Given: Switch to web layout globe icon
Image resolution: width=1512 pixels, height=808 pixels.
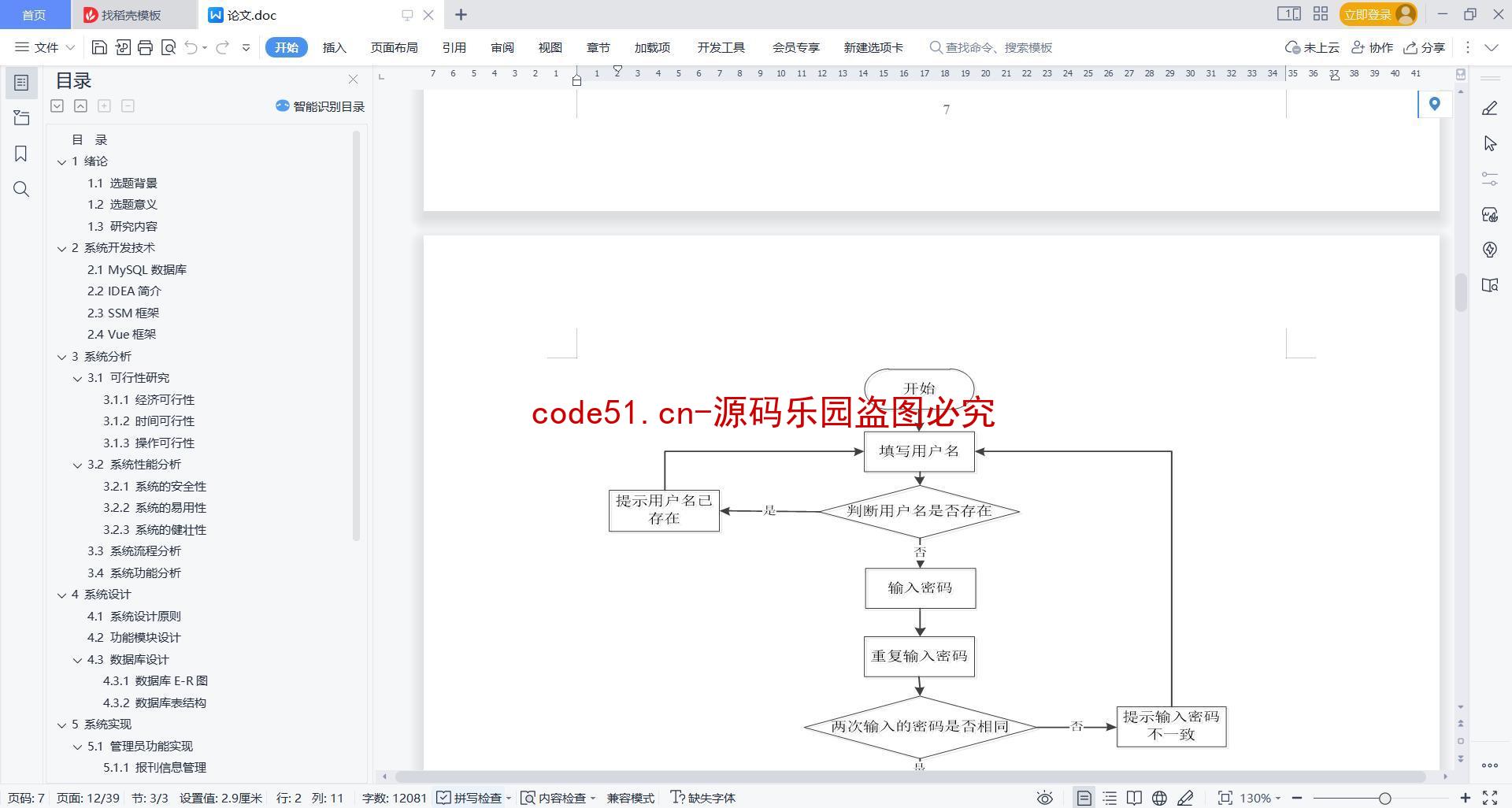Looking at the screenshot, I should [x=1159, y=798].
